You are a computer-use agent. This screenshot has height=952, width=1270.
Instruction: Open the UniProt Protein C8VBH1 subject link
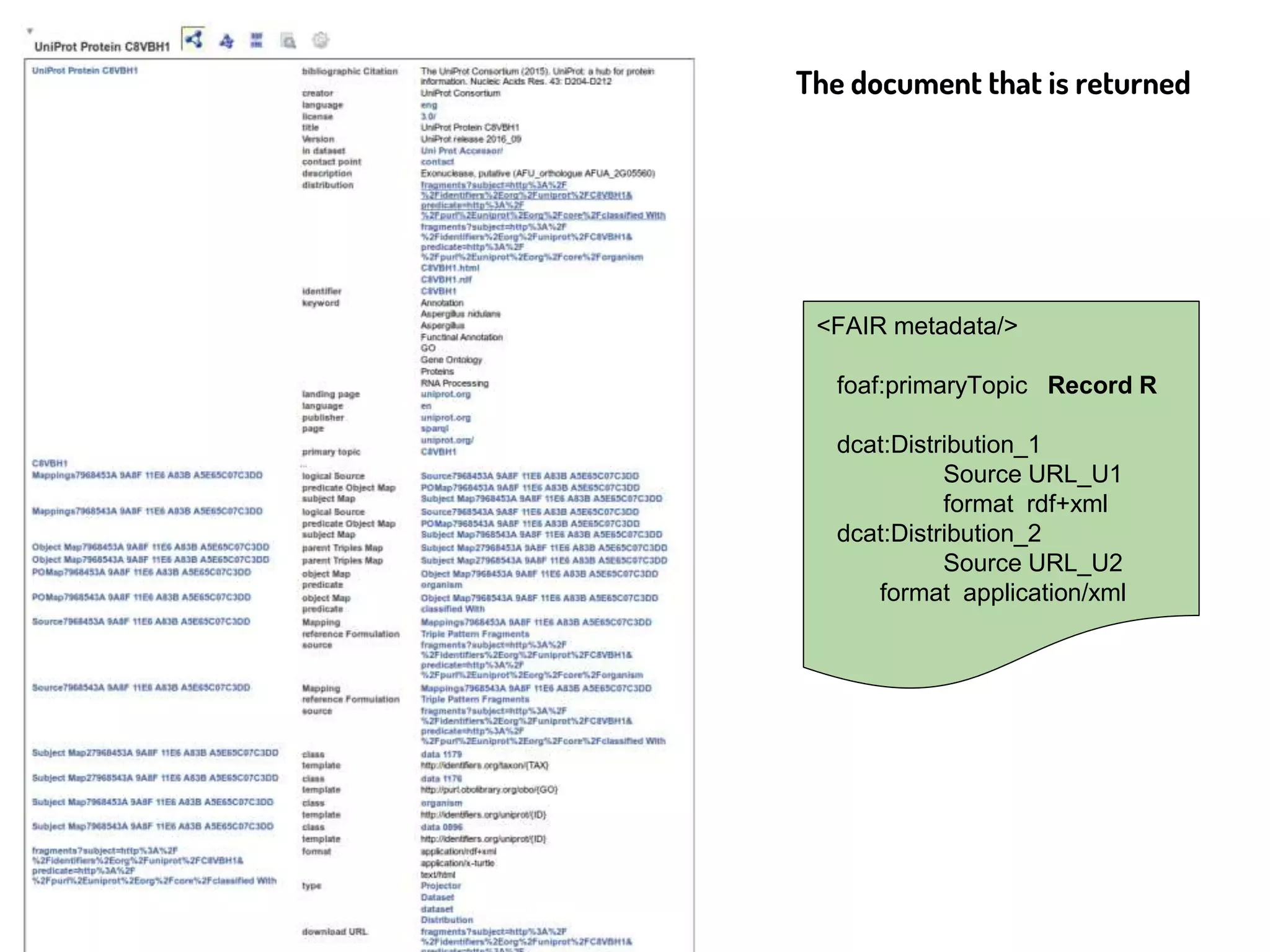pos(85,71)
